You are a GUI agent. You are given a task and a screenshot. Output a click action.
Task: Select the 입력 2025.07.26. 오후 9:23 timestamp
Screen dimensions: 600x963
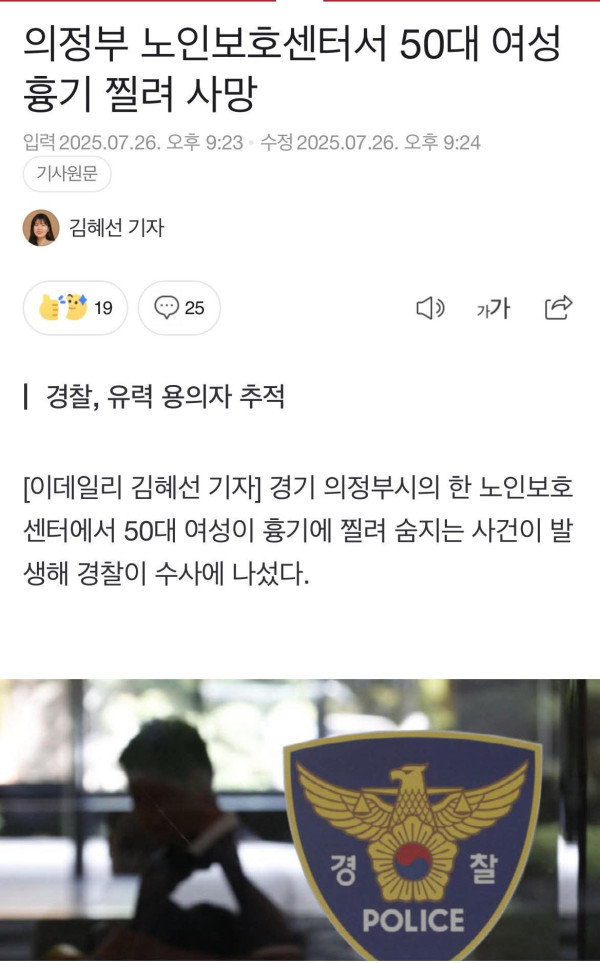click(x=133, y=142)
